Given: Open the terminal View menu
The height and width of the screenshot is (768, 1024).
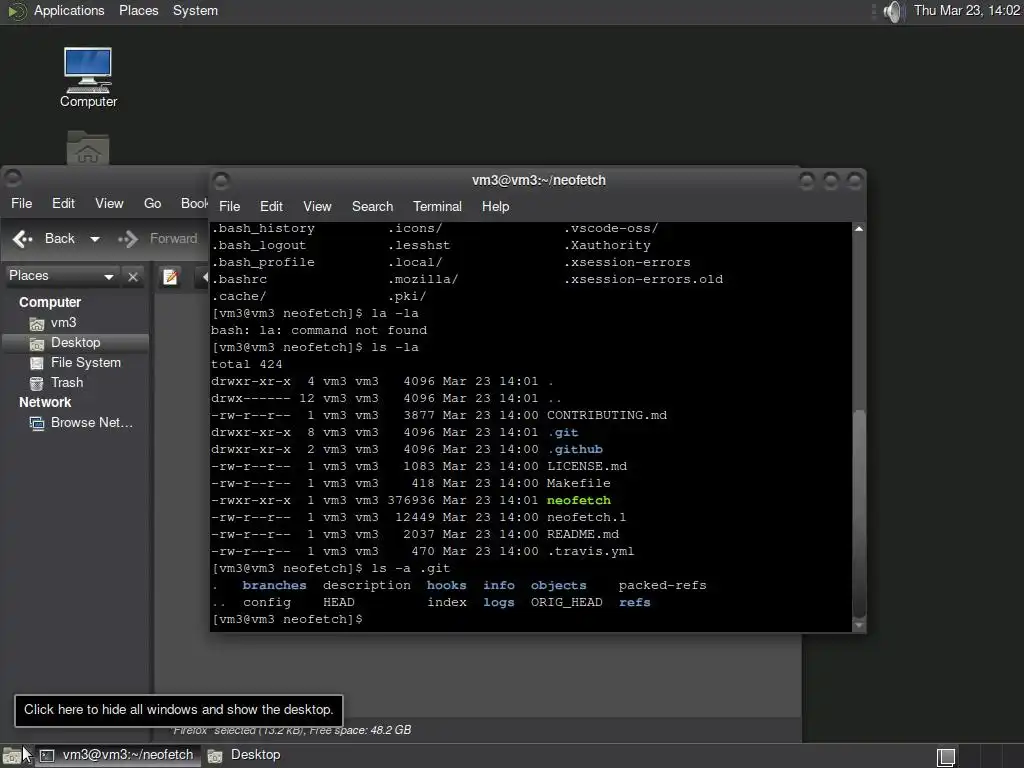Looking at the screenshot, I should point(317,206).
